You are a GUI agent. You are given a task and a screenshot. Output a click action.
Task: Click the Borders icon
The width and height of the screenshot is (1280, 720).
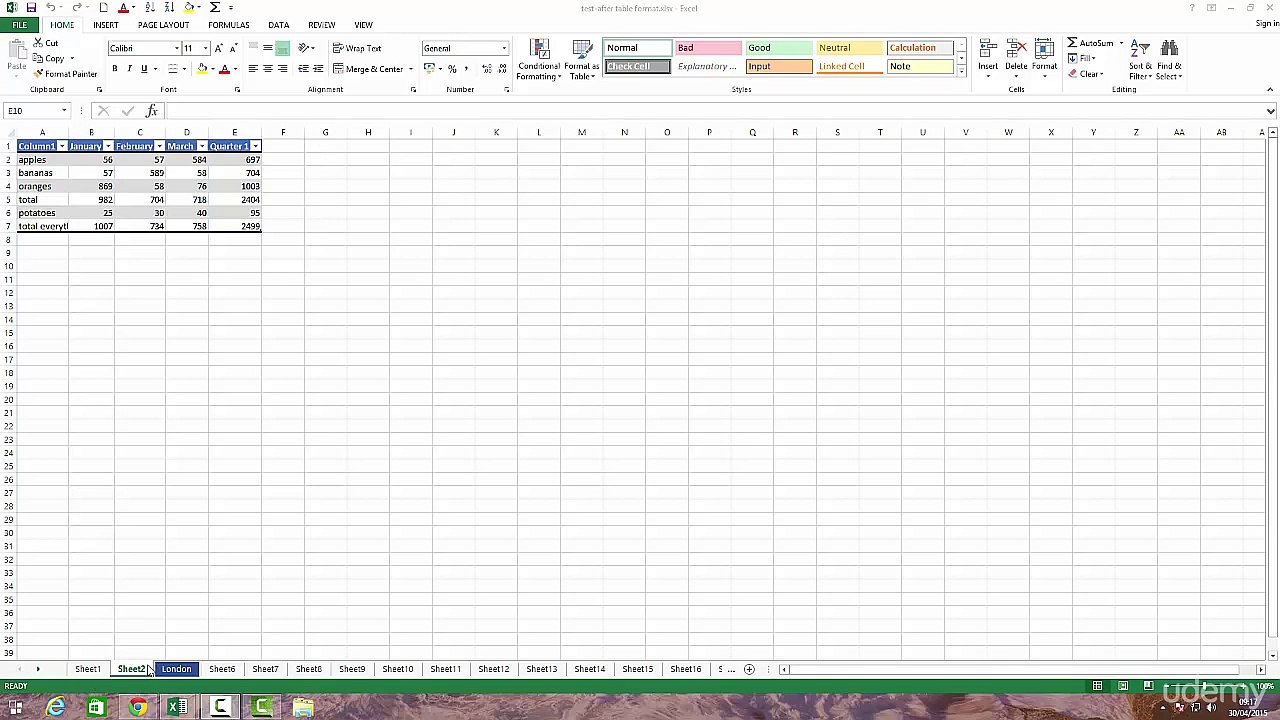point(172,69)
